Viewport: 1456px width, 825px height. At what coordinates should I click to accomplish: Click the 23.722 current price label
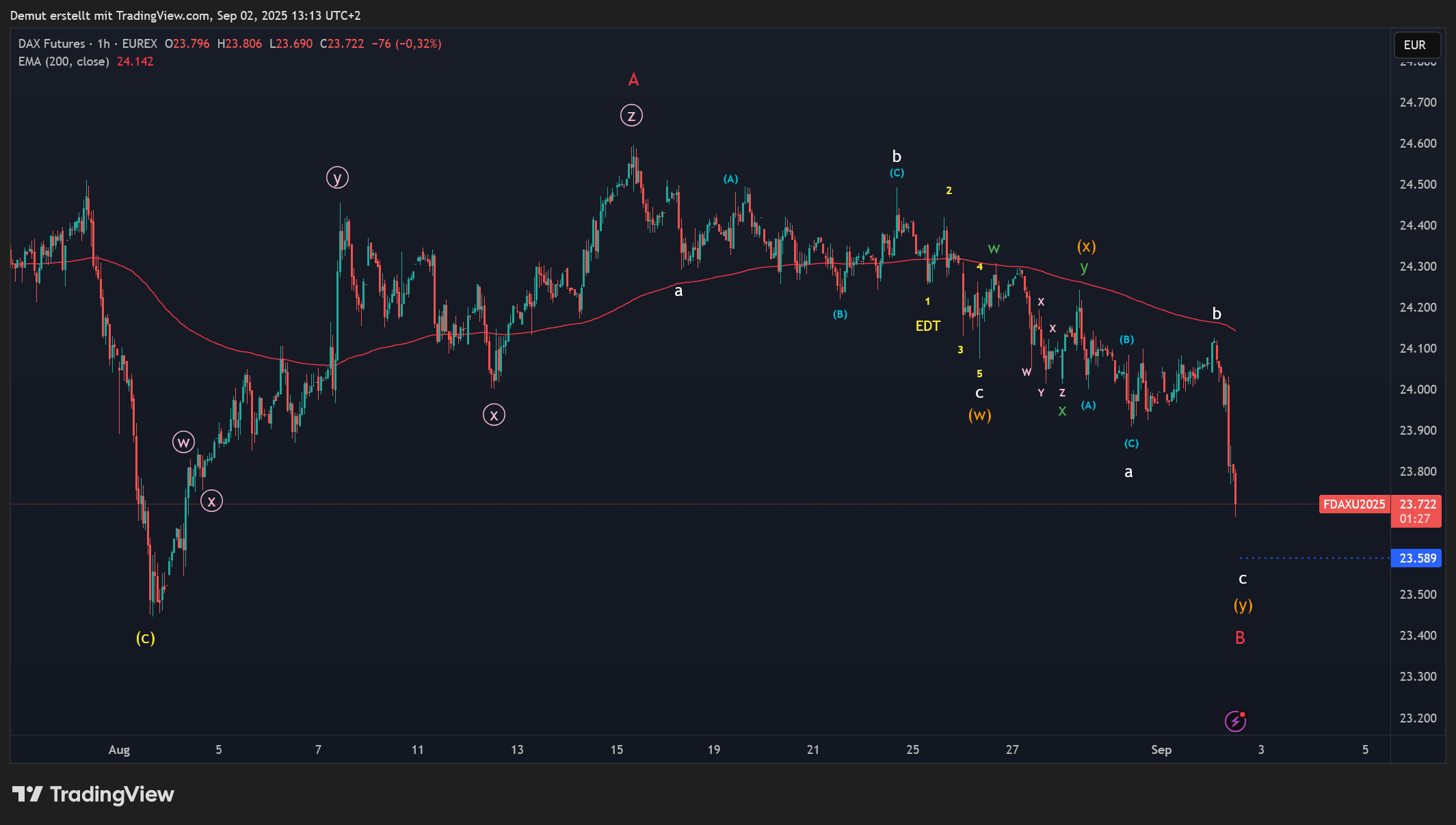click(x=1417, y=504)
